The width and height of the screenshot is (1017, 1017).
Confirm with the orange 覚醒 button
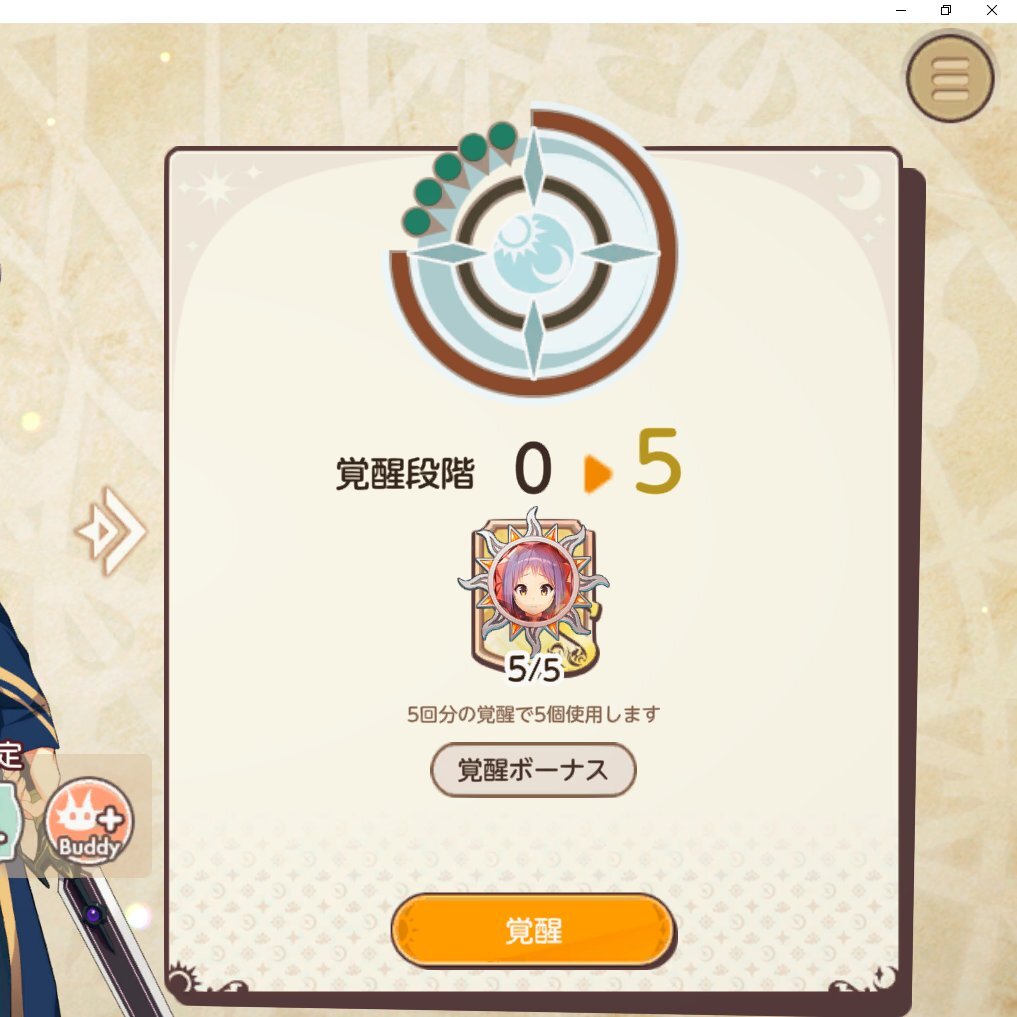(533, 931)
